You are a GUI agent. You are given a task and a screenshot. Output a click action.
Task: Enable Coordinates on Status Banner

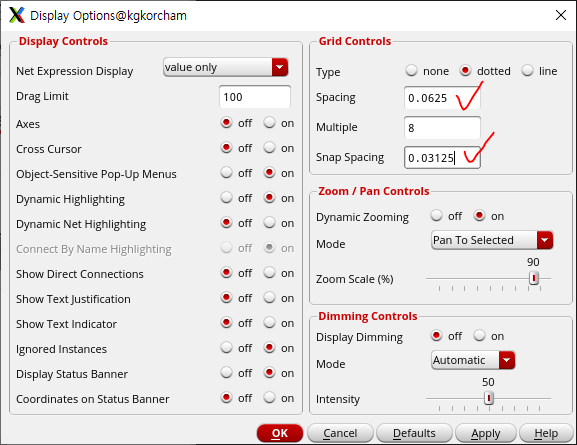point(269,398)
